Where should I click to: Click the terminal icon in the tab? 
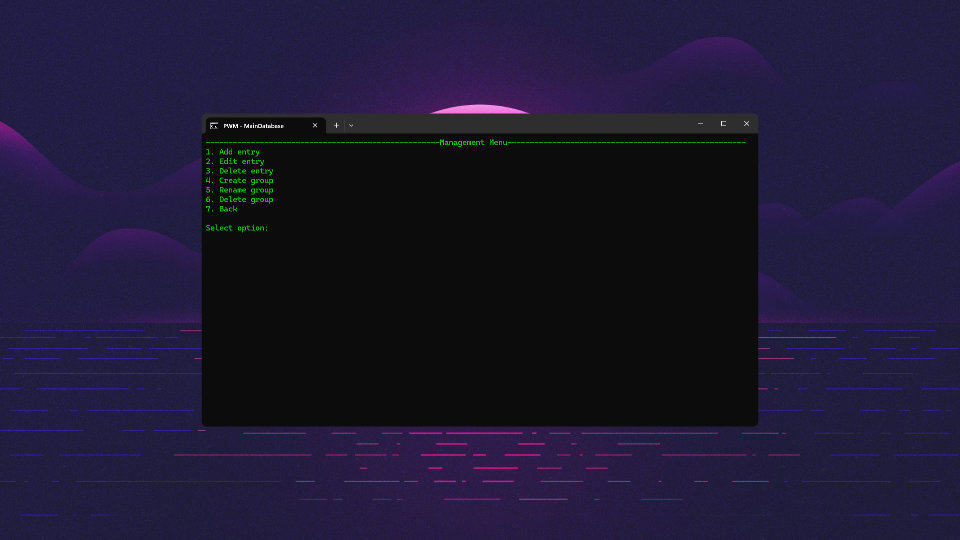(x=214, y=126)
